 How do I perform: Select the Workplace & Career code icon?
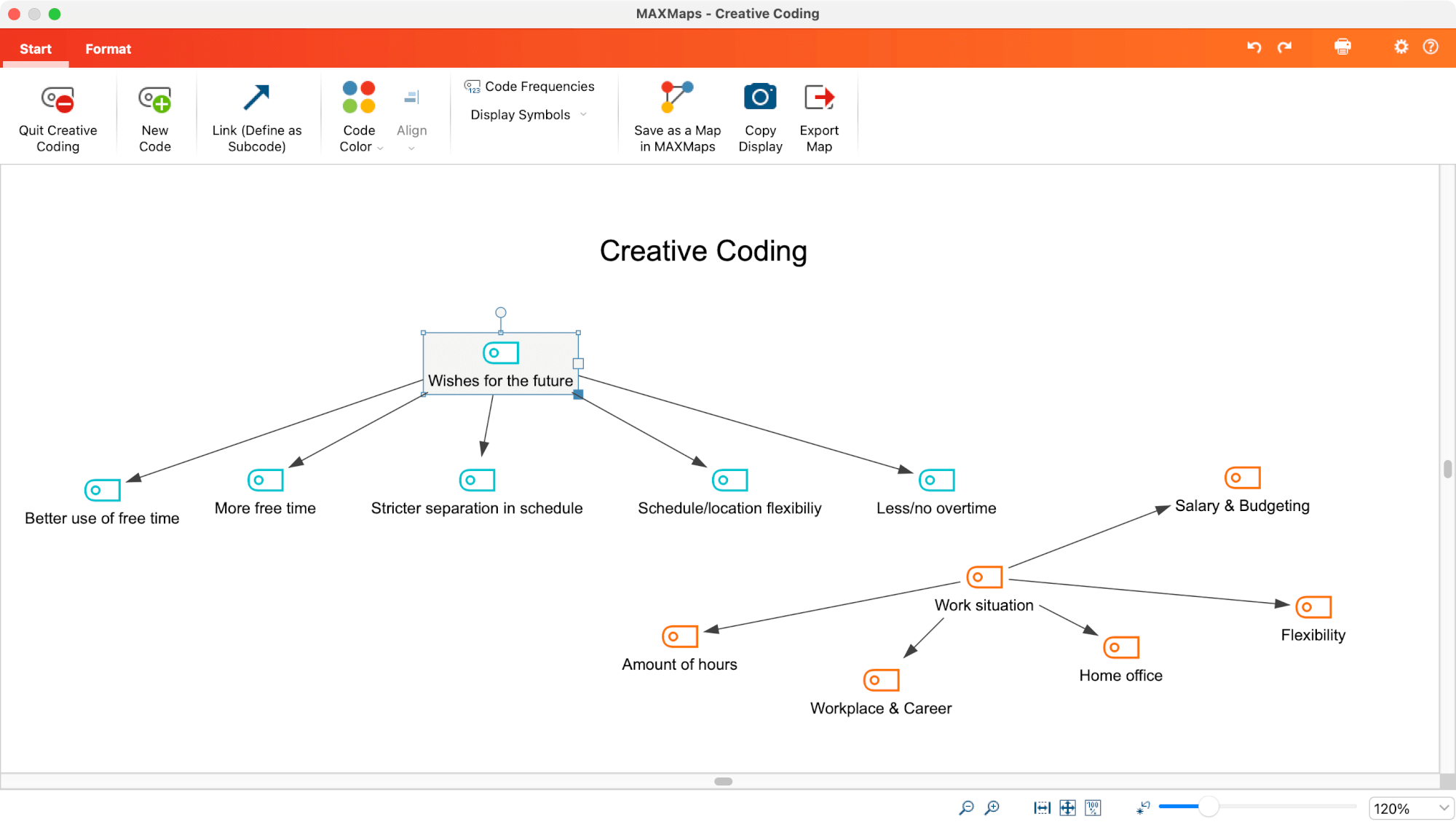[x=882, y=680]
